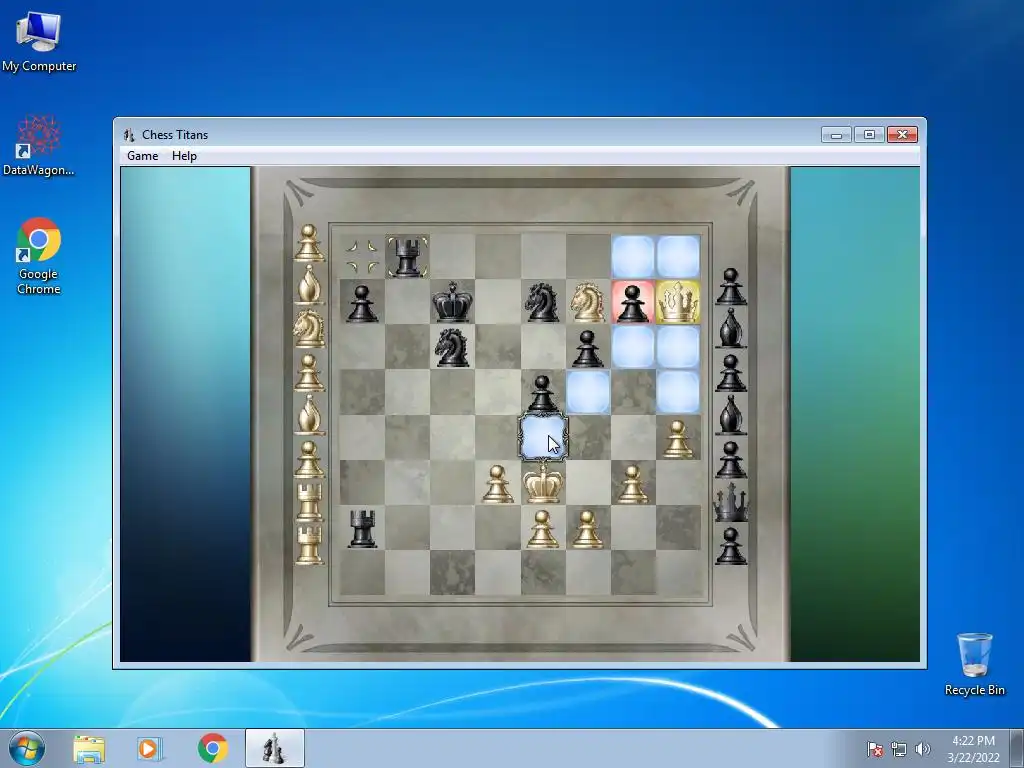The height and width of the screenshot is (768, 1024).
Task: Maximize the Chess Titans window
Action: point(869,135)
